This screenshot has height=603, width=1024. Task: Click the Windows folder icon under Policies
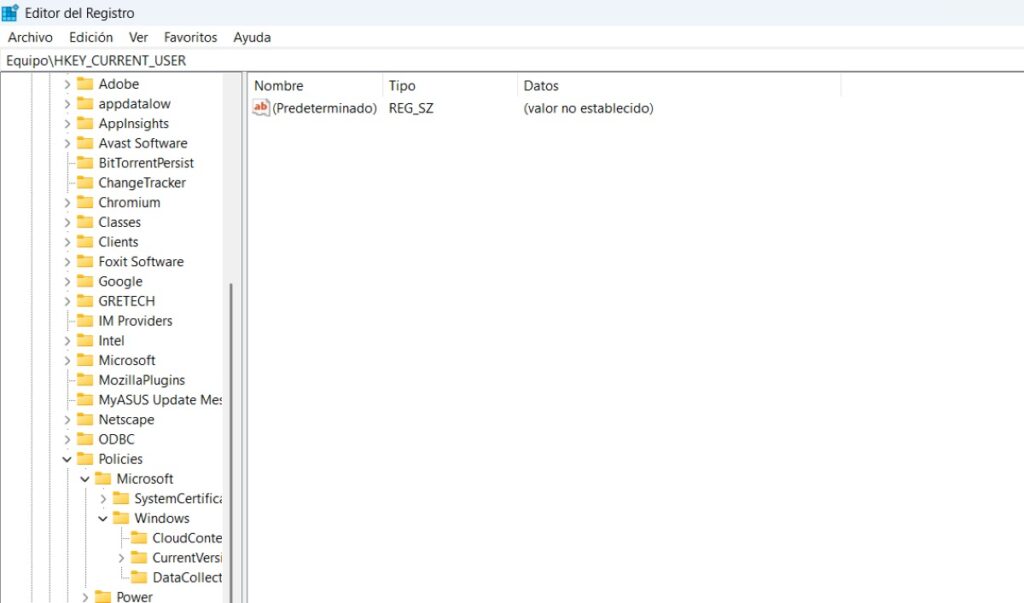(x=119, y=518)
